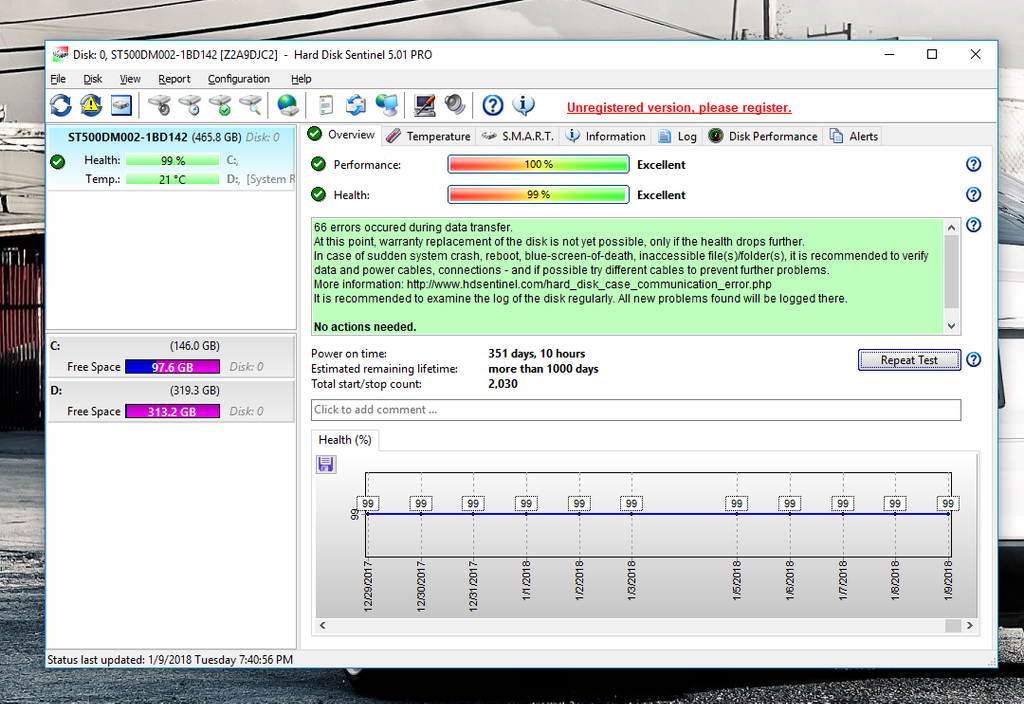Switch to the Disk Performance tab

coord(763,136)
